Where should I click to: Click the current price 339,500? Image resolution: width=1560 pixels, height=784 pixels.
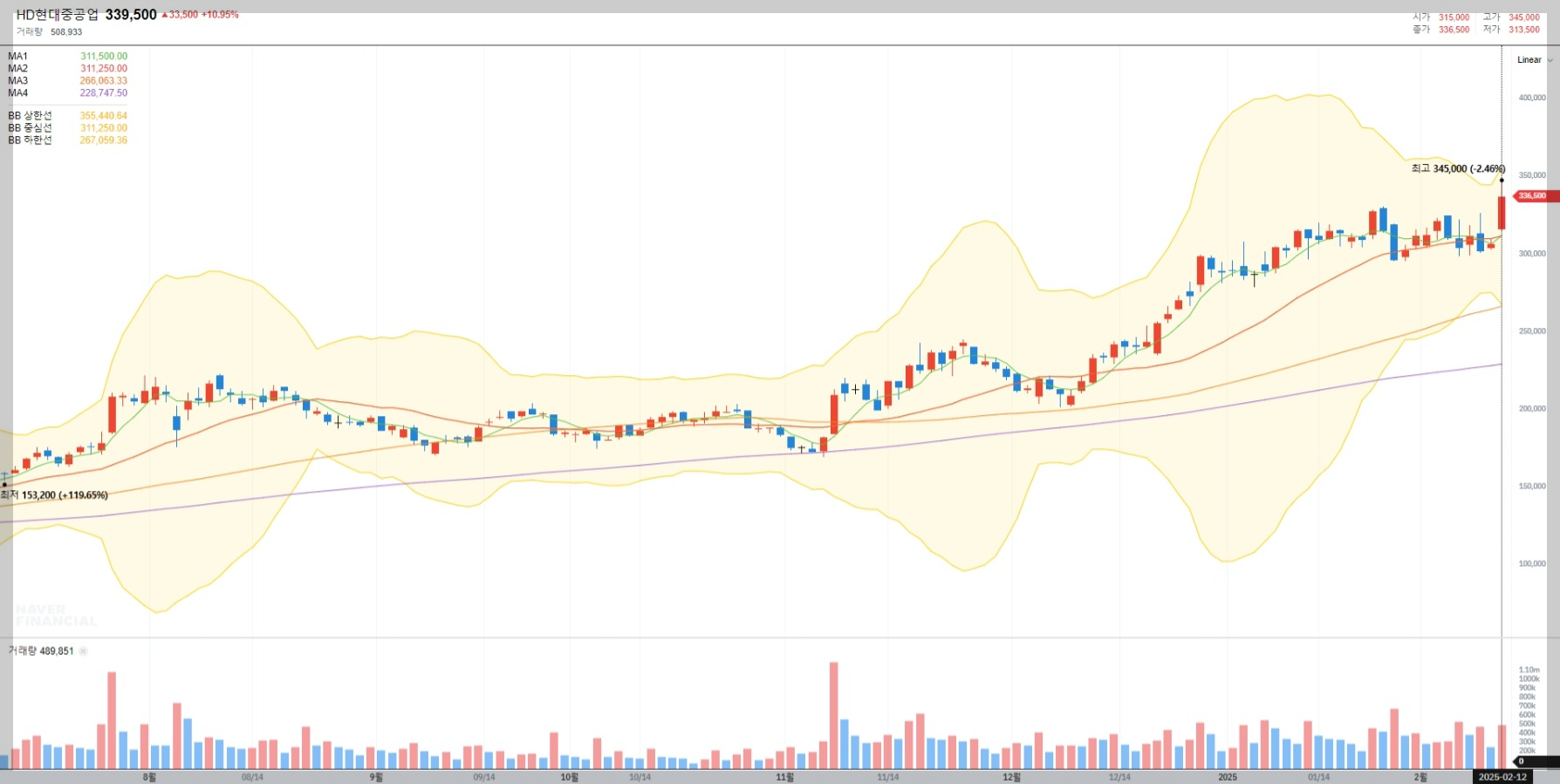tap(131, 15)
